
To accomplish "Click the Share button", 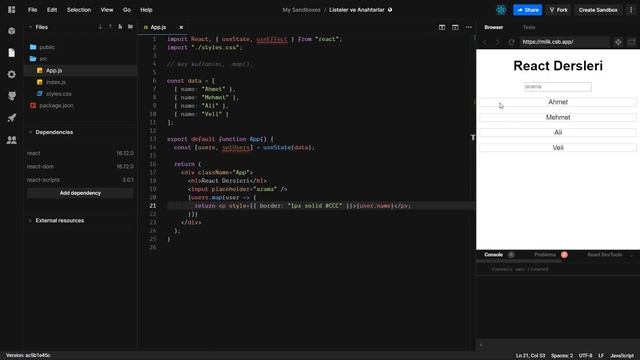I will [x=527, y=10].
